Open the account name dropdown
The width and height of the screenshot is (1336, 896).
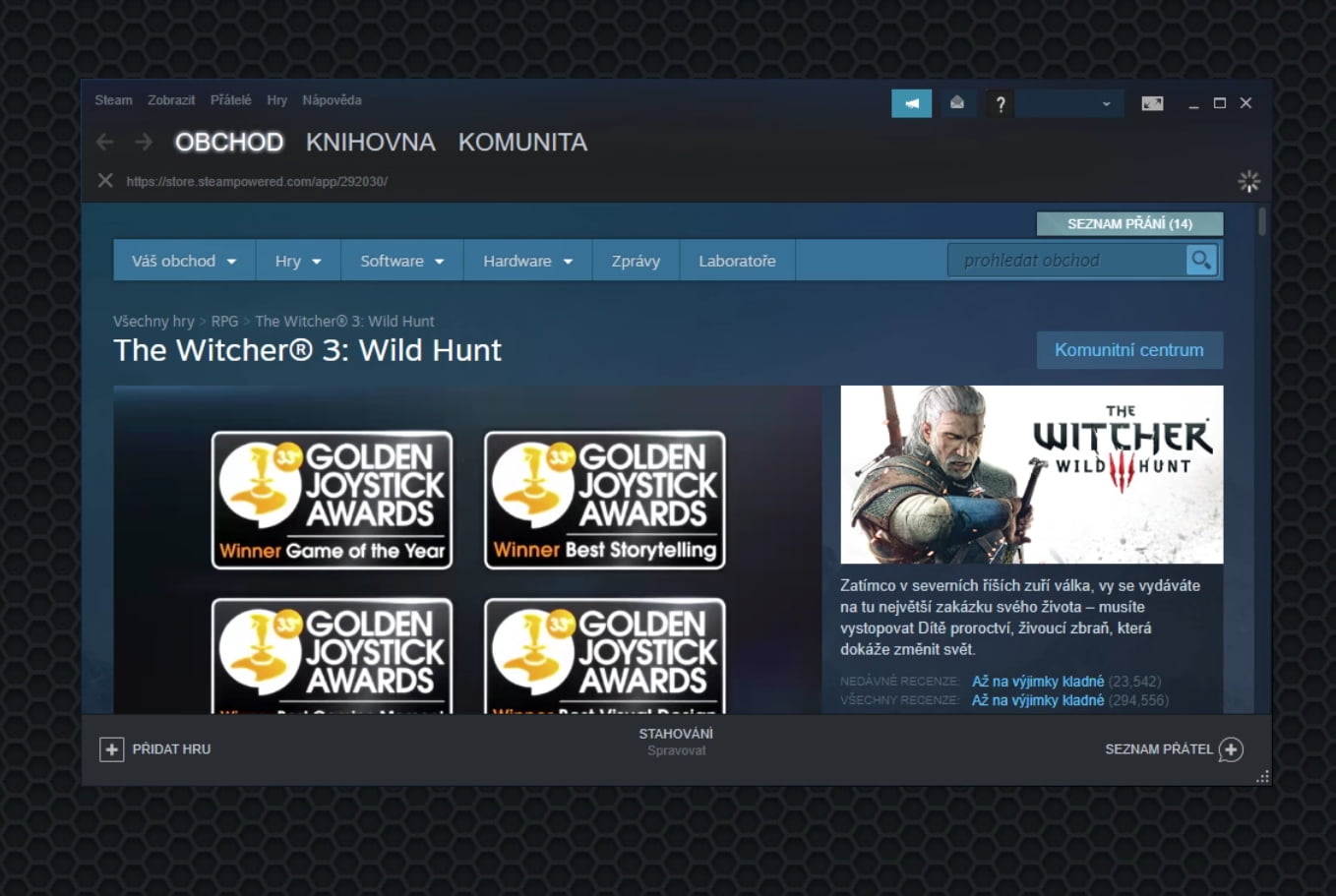(1069, 103)
